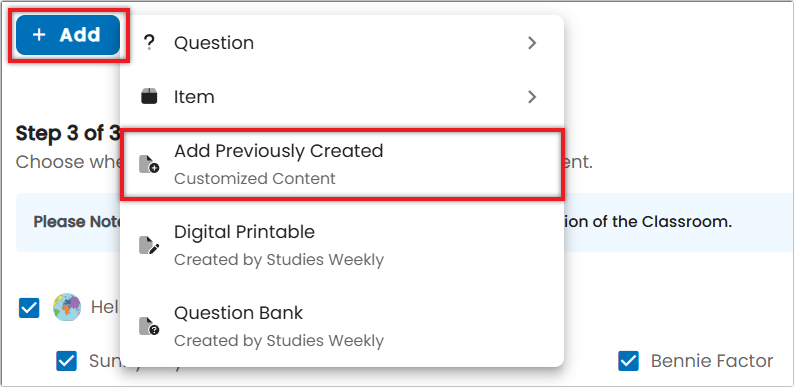Select Add Previously Created Customized Content
Image resolution: width=795 pixels, height=388 pixels.
tap(342, 164)
